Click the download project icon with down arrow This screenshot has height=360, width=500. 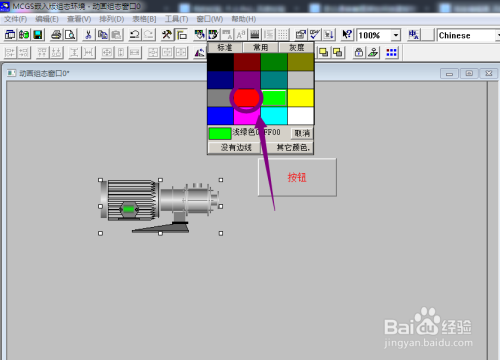click(329, 35)
